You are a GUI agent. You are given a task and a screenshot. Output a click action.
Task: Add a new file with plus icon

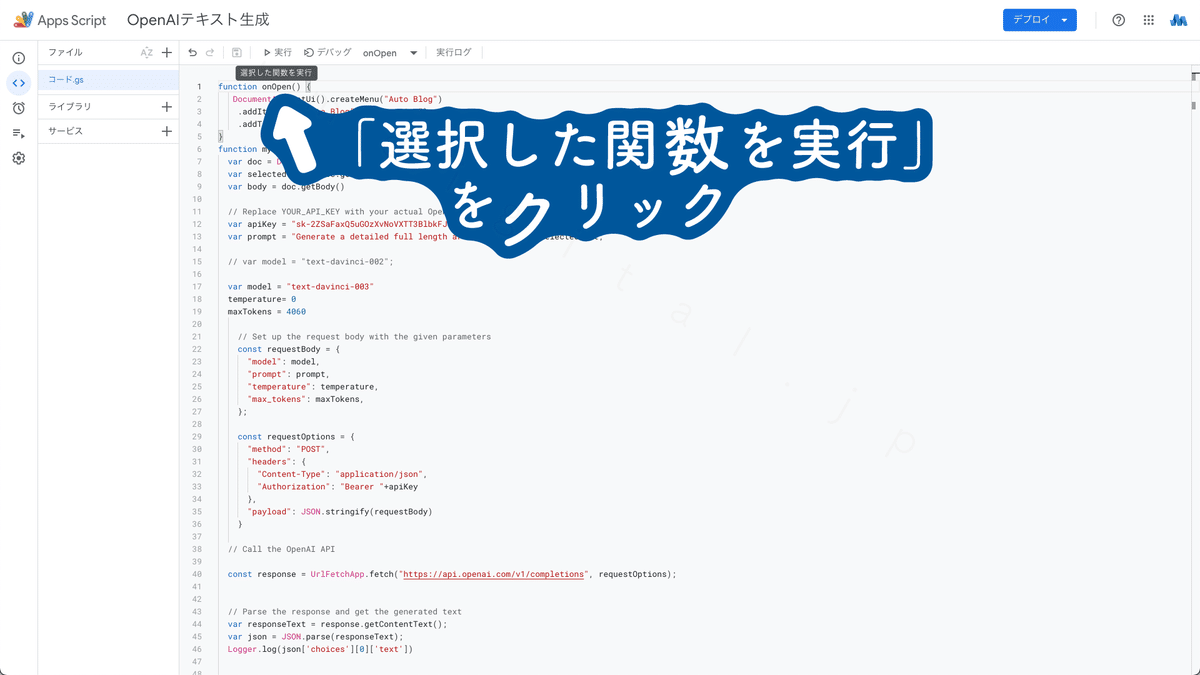pyautogui.click(x=167, y=53)
